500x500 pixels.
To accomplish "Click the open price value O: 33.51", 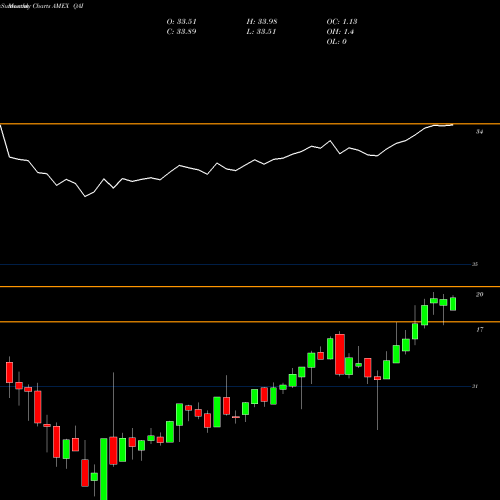I will (181, 22).
